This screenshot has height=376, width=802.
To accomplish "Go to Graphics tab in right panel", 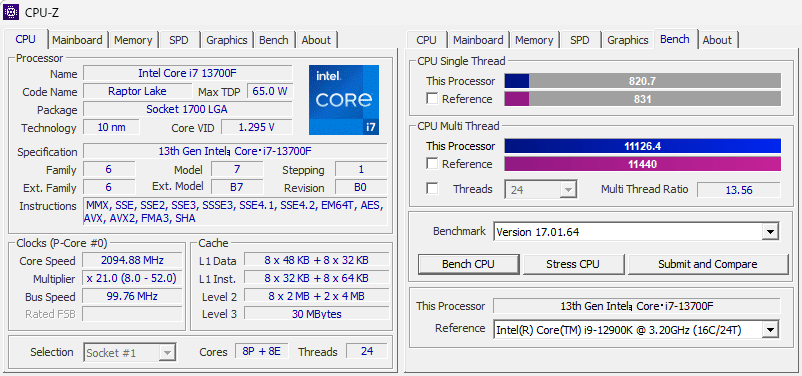I will click(628, 40).
